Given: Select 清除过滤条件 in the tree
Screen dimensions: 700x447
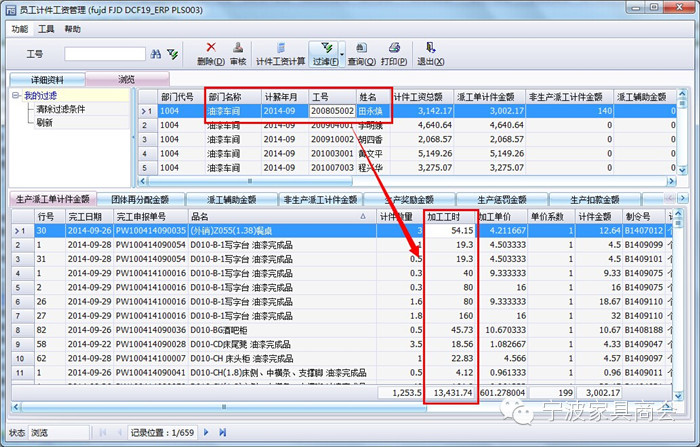Looking at the screenshot, I should (61, 109).
